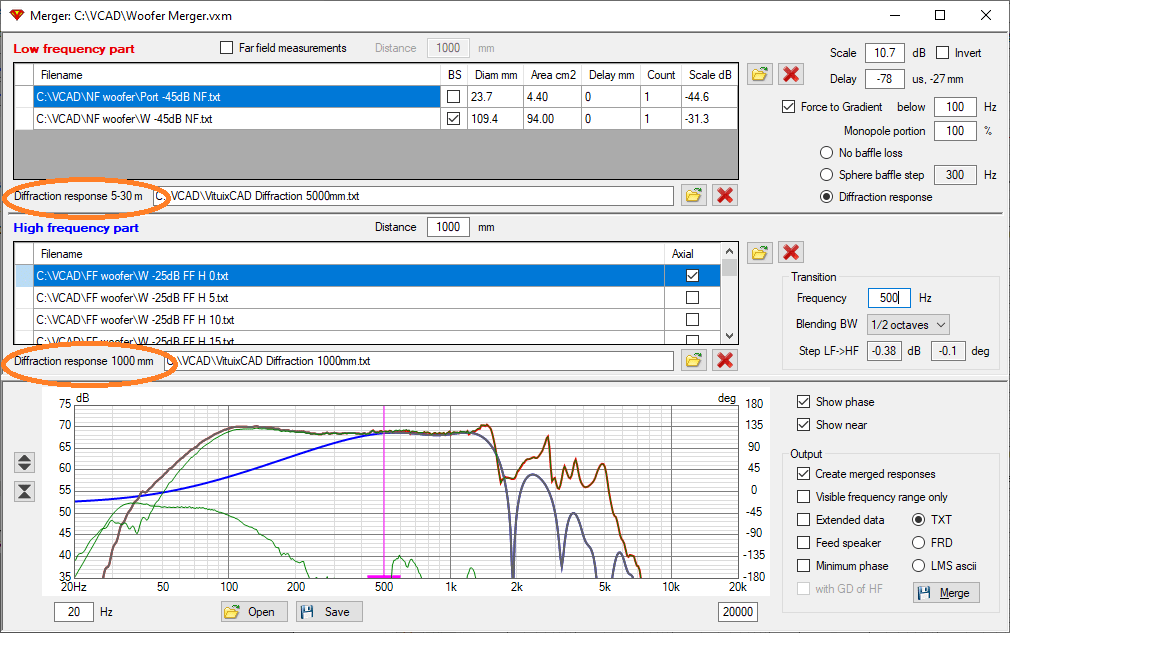Remove low frequency file with red X
Image resolution: width=1152 pixels, height=648 pixels.
coord(791,74)
